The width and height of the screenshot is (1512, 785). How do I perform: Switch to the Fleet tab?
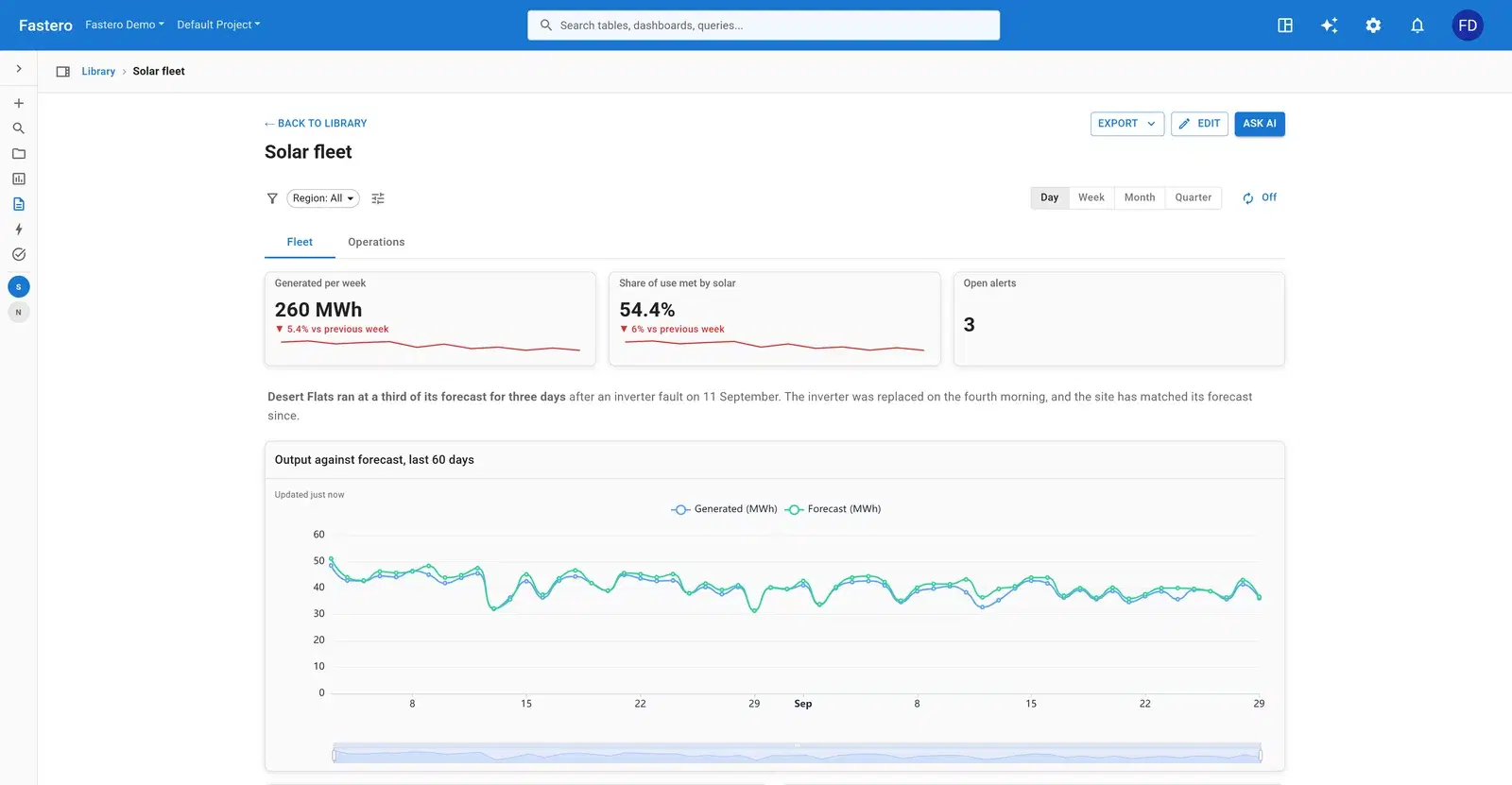pos(300,242)
